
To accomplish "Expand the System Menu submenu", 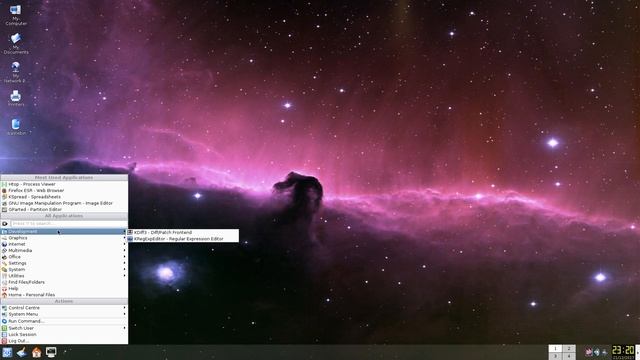I will point(64,314).
